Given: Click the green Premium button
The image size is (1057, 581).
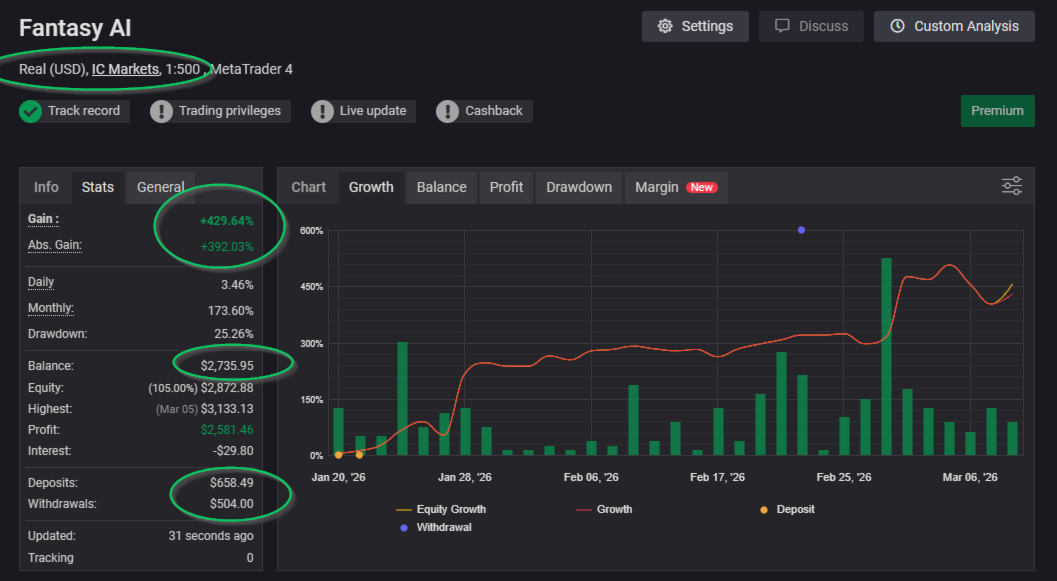Looking at the screenshot, I should (997, 111).
